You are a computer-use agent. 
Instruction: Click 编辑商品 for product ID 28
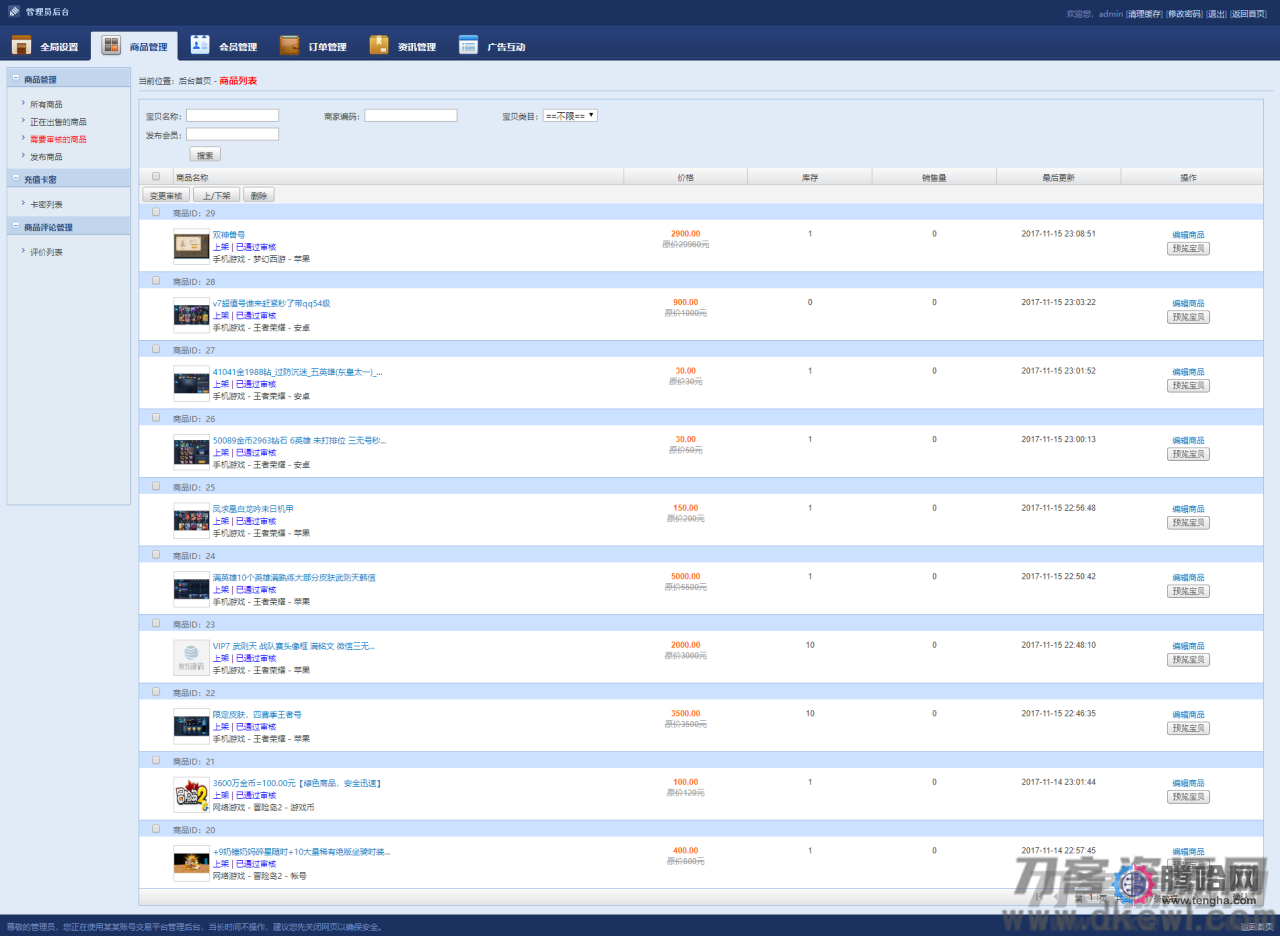(1188, 303)
